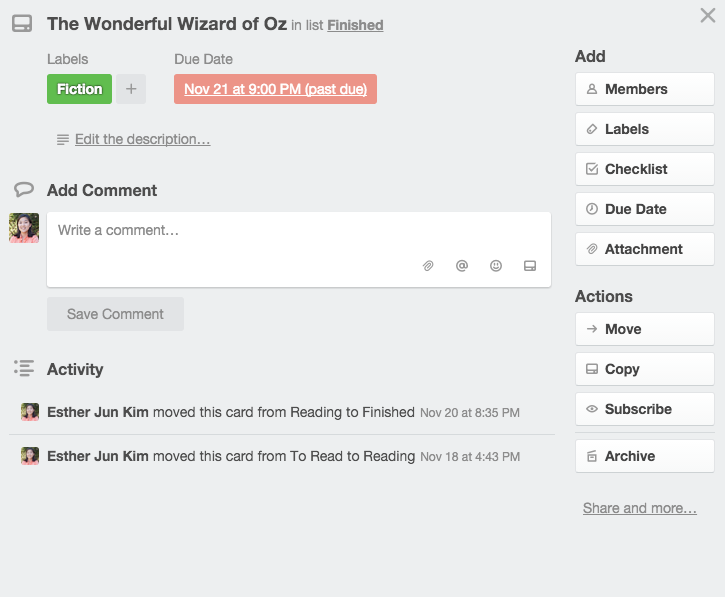Open the Share and more link
The height and width of the screenshot is (597, 725).
(640, 508)
